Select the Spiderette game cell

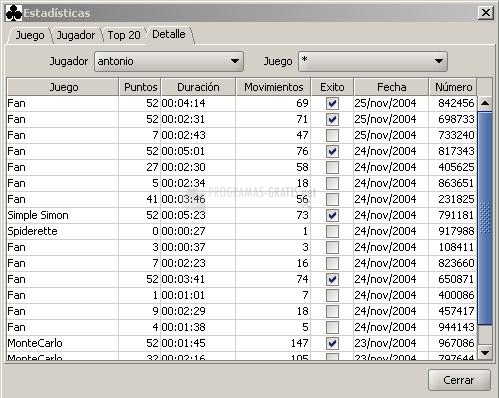point(62,231)
